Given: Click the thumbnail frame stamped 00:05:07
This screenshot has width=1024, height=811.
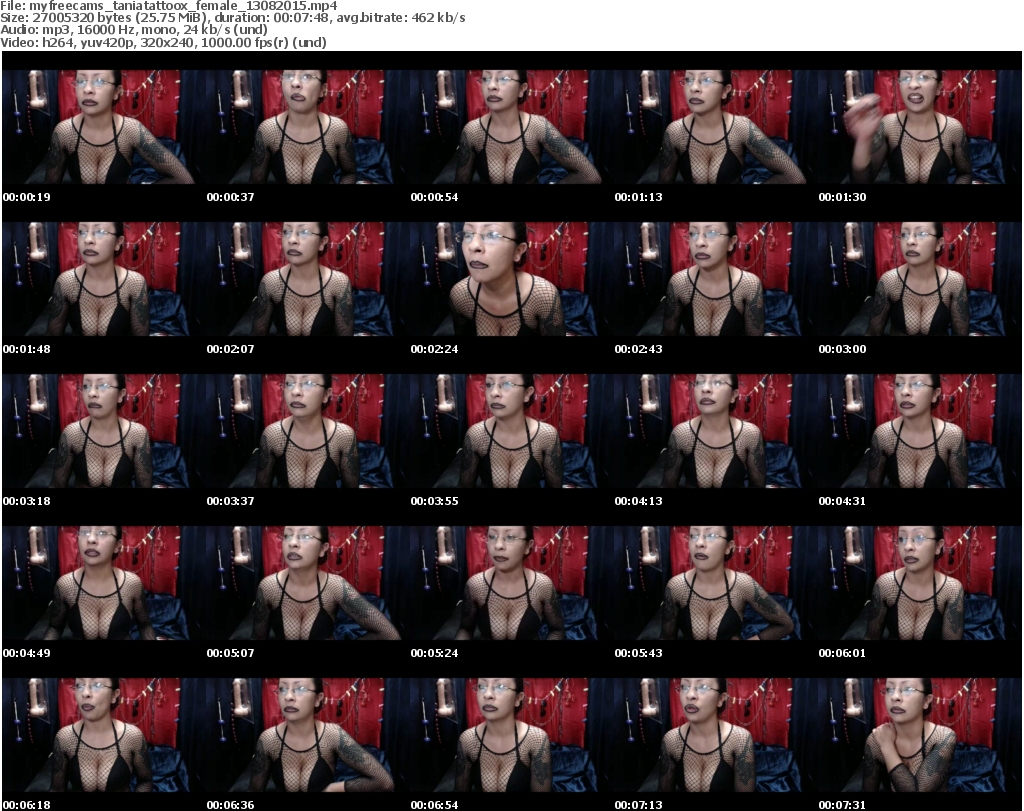Looking at the screenshot, I should click(308, 583).
